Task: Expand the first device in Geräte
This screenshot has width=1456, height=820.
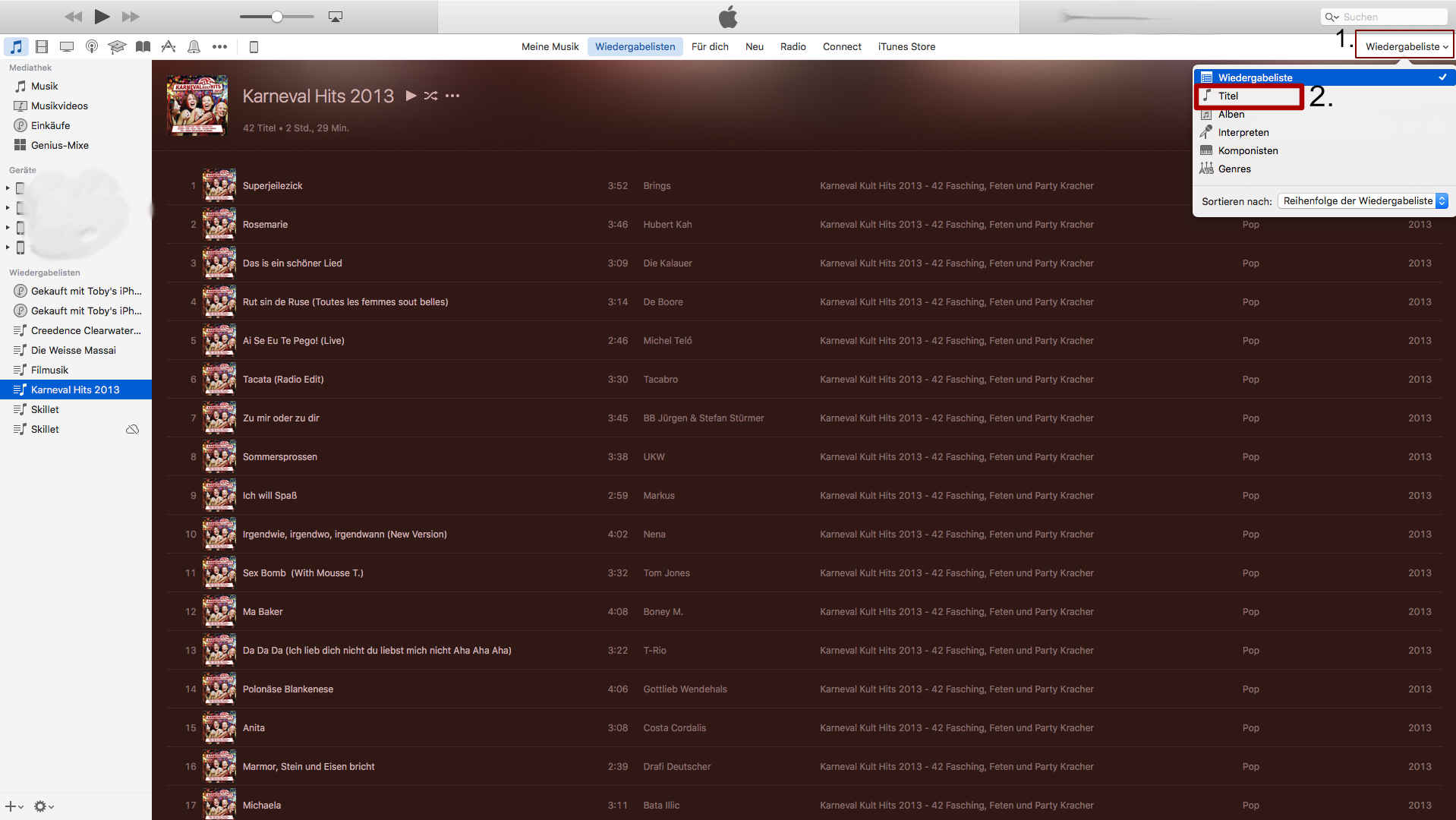Action: click(x=8, y=188)
